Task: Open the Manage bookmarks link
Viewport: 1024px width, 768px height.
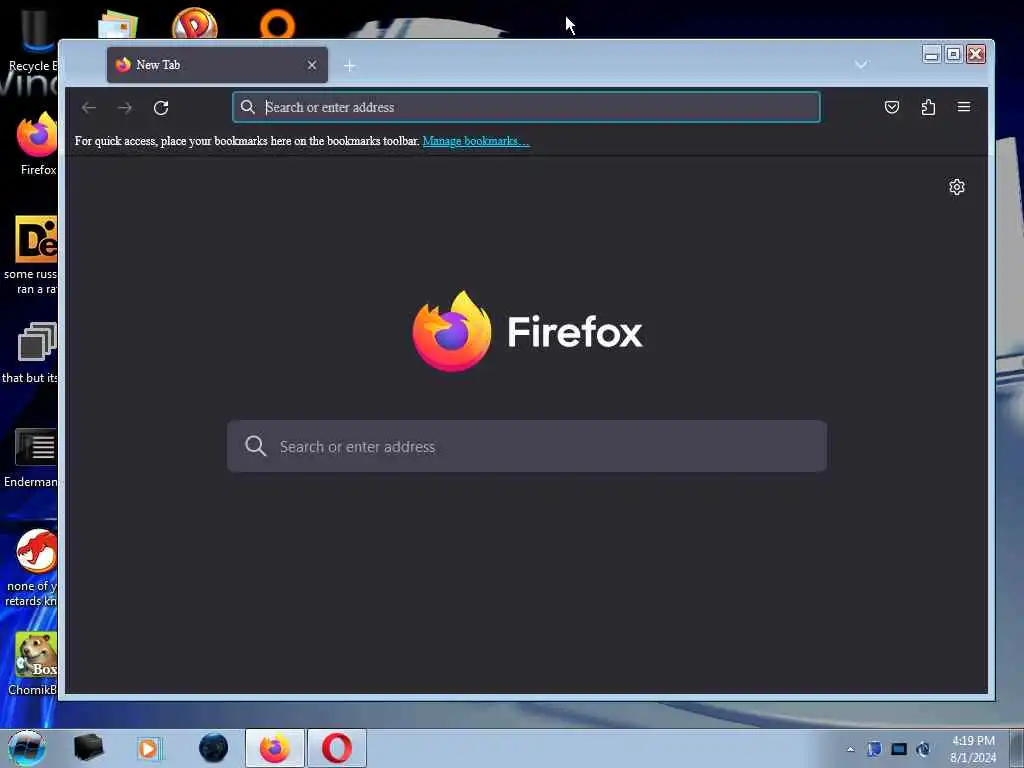Action: [476, 141]
